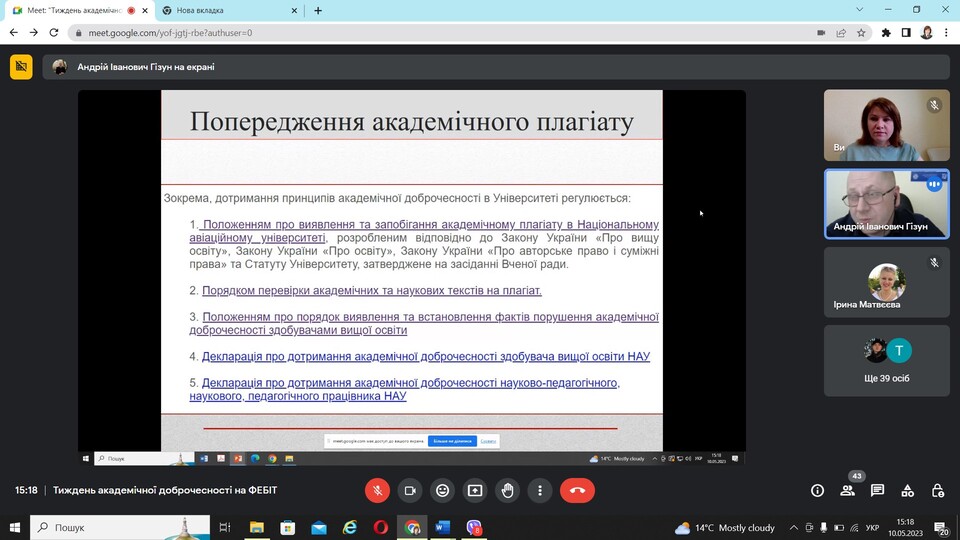Unmute the microphone in Meet
This screenshot has width=960, height=540.
[x=377, y=490]
